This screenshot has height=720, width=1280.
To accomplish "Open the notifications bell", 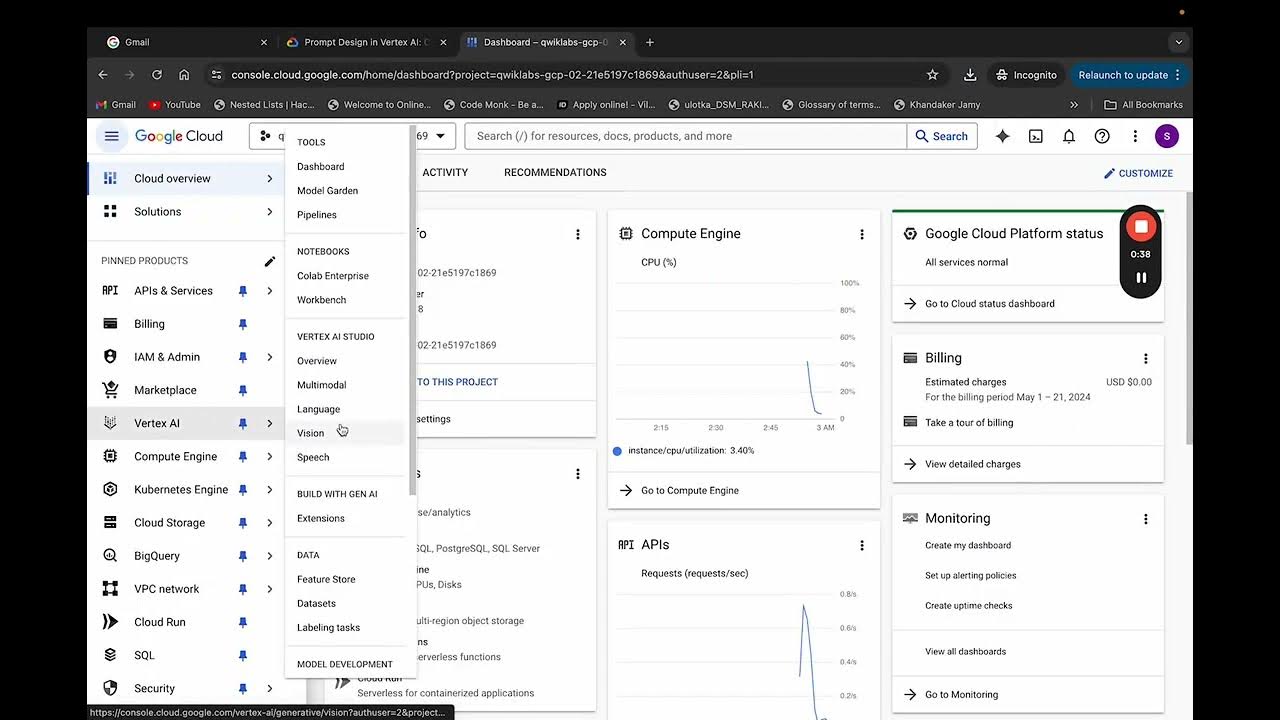I will click(1069, 136).
